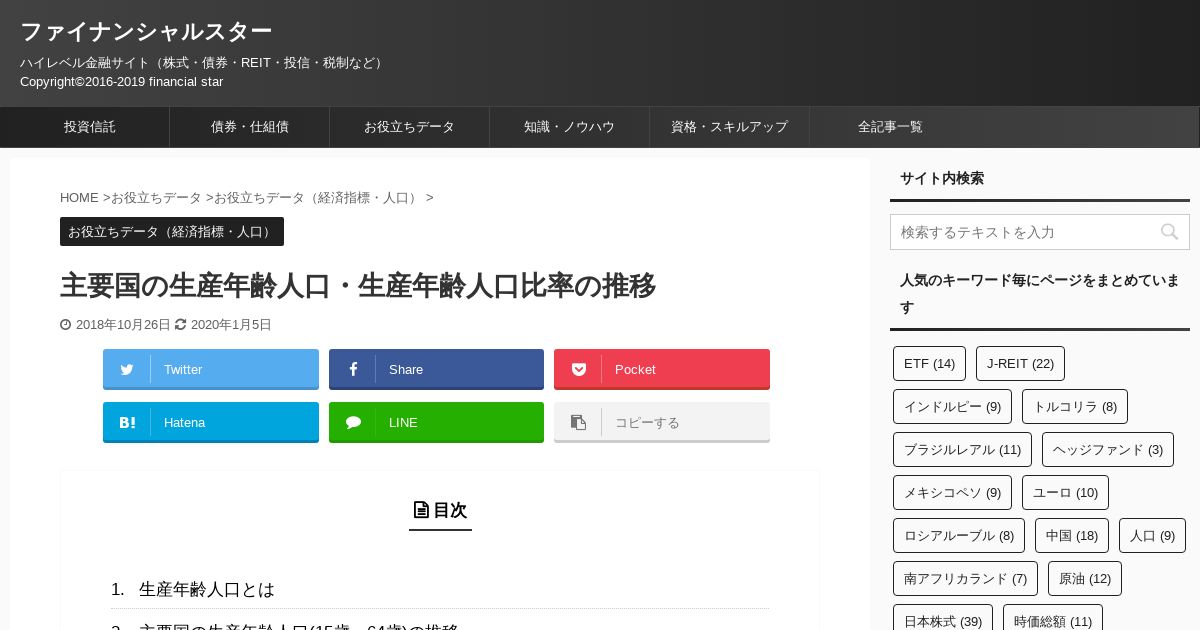This screenshot has height=630, width=1200.
Task: Open the 資格・スキルアップ menu
Action: 730,127
